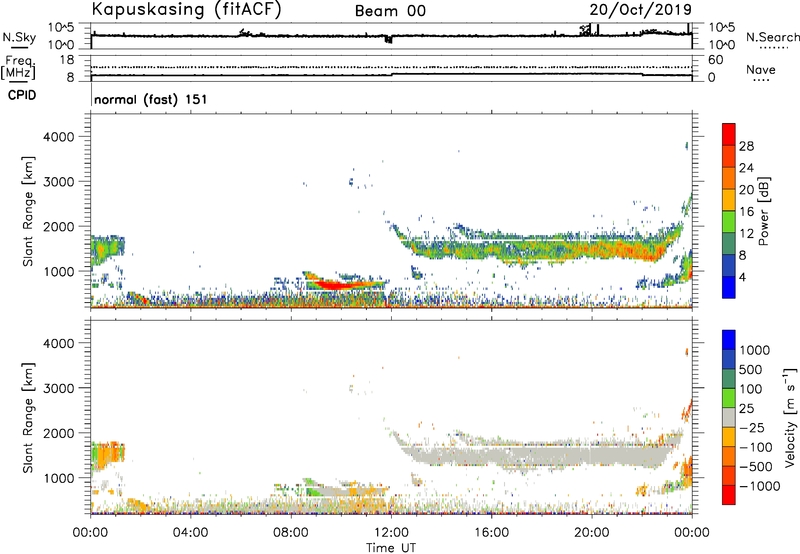Click the "04:00" time tick label

click(190, 533)
